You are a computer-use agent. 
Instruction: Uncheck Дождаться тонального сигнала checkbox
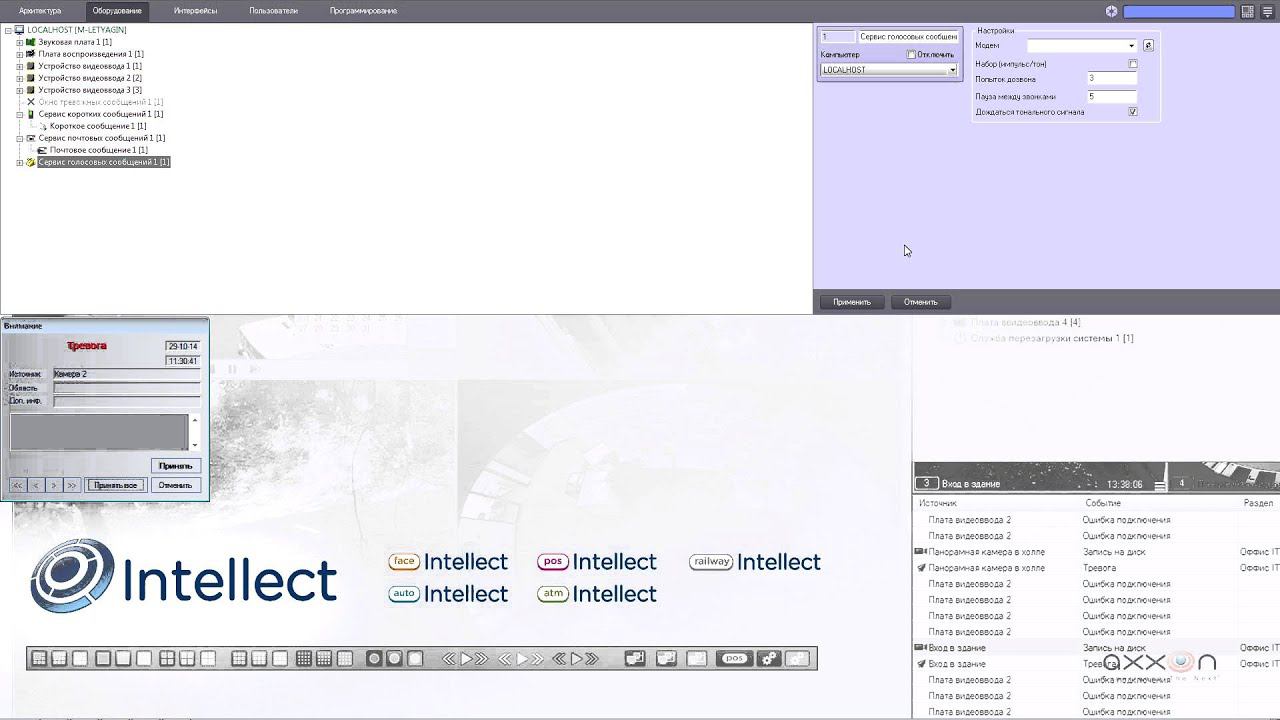click(x=1133, y=112)
